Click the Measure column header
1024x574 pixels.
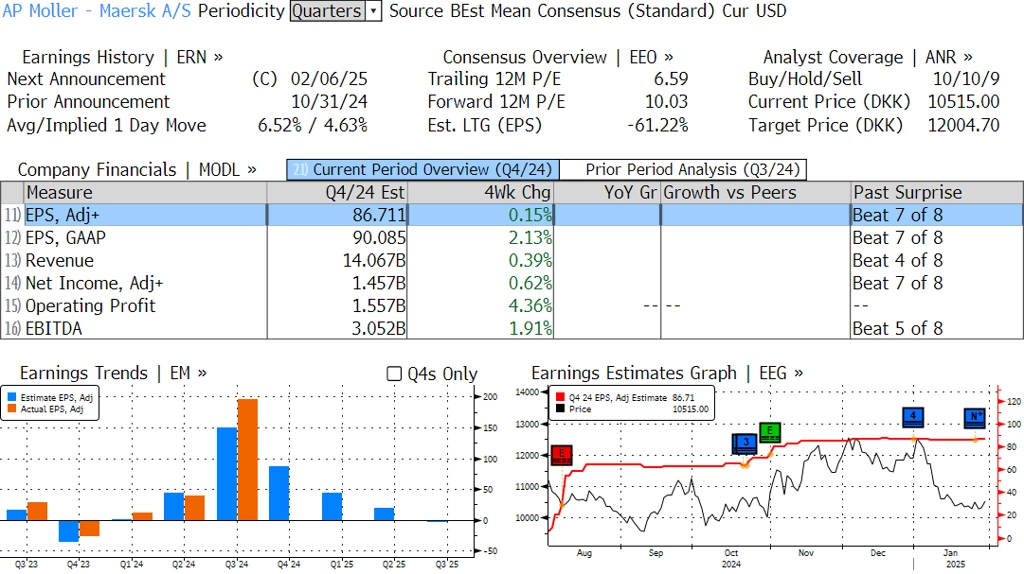pos(145,193)
